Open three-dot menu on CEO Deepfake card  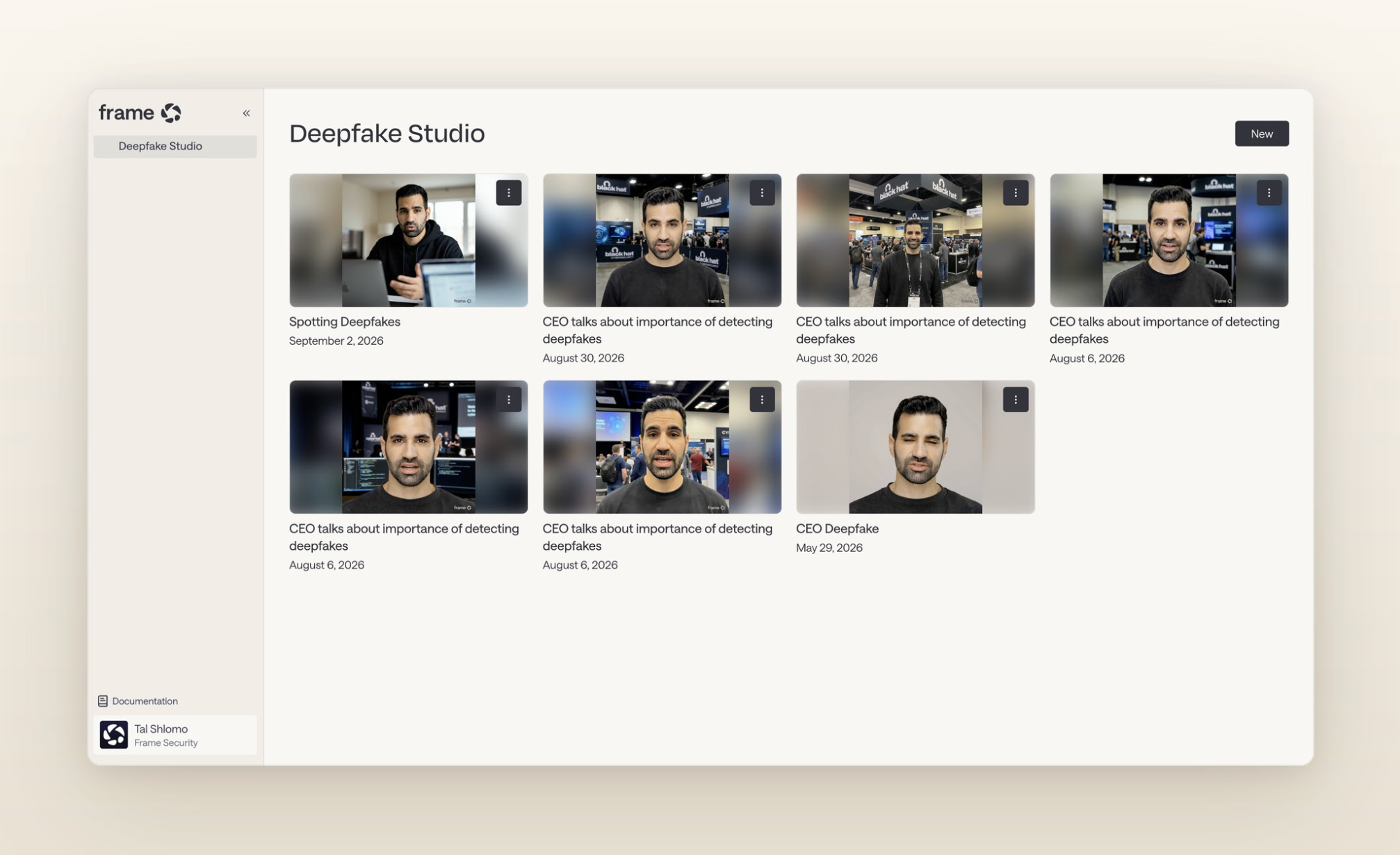[x=1015, y=400]
